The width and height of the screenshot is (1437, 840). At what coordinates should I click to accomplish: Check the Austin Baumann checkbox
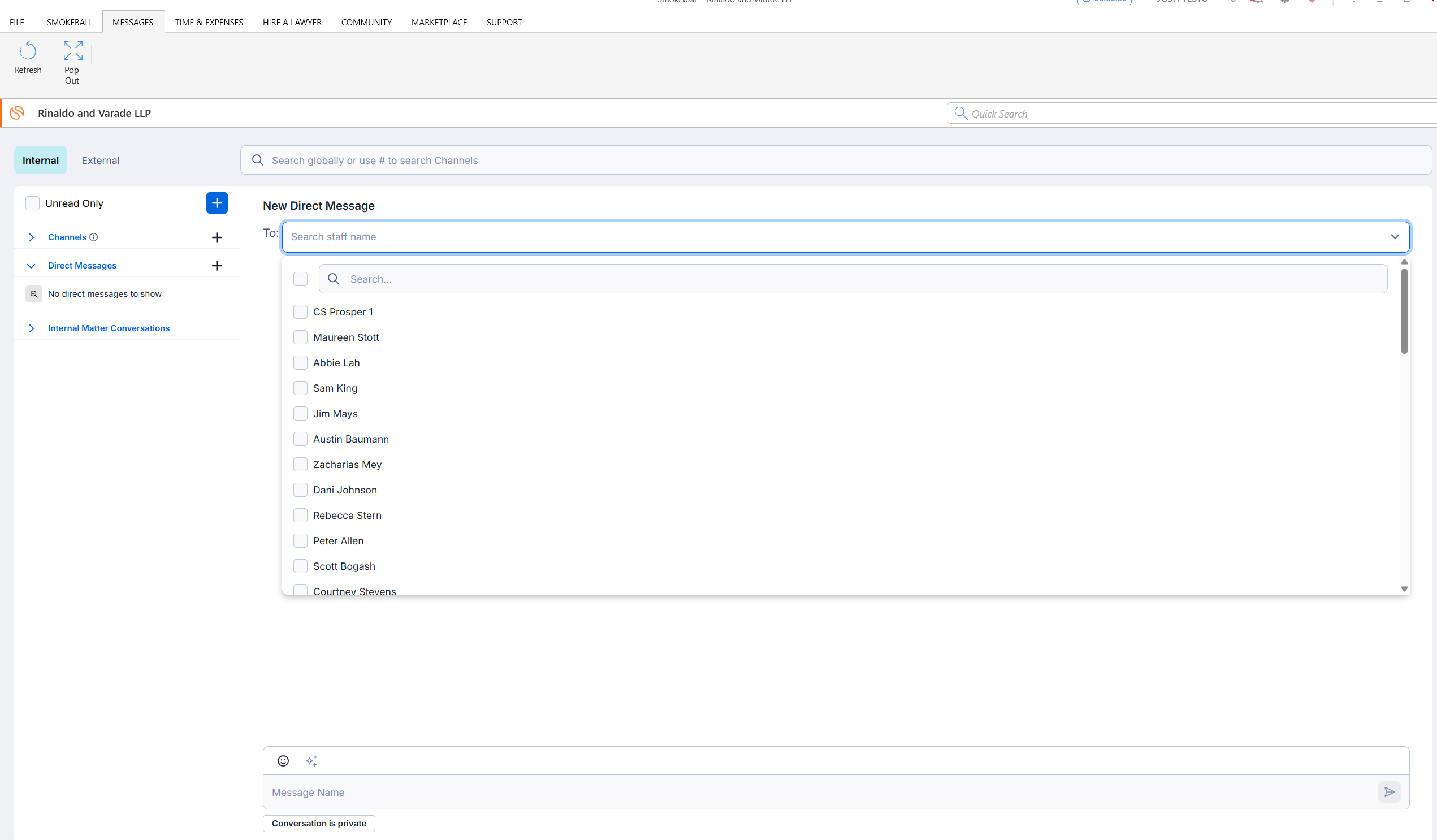(301, 439)
